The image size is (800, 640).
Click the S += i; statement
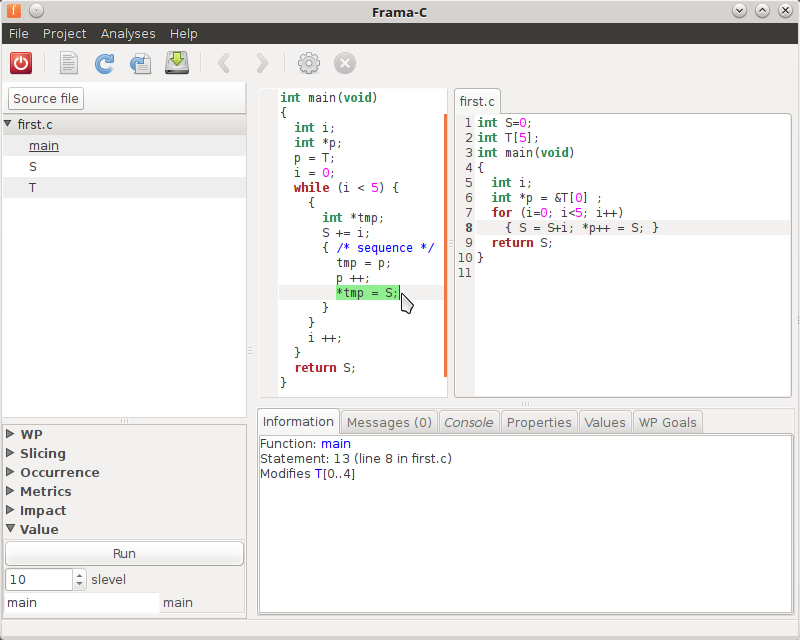(x=346, y=233)
